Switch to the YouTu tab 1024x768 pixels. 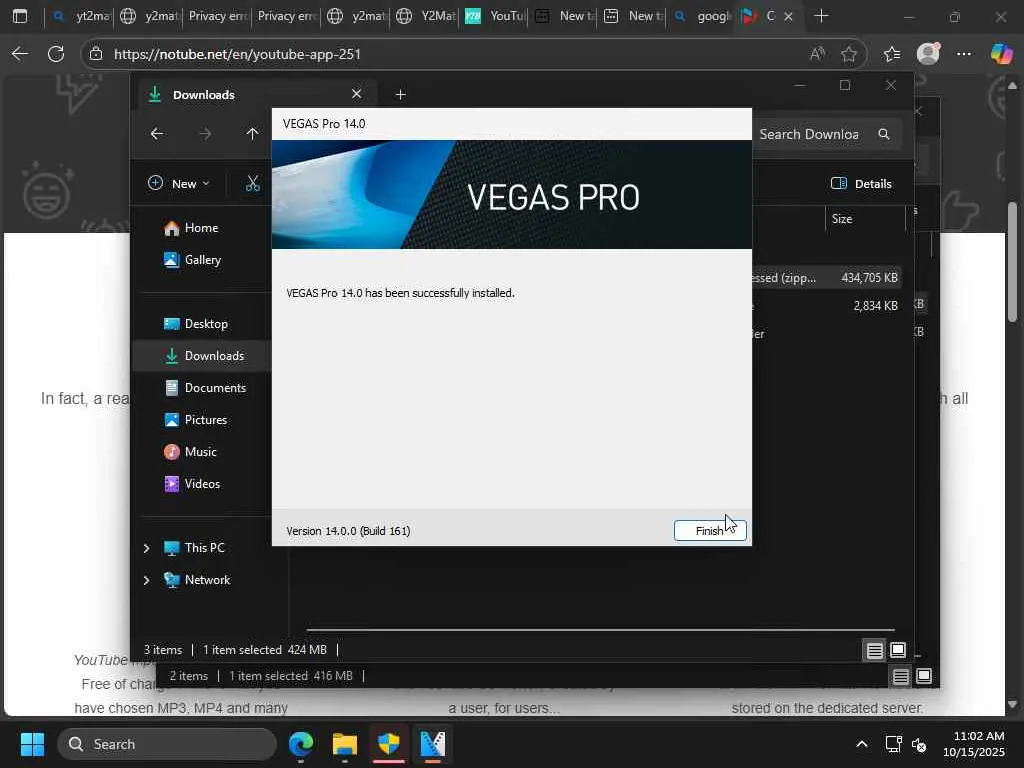click(x=496, y=16)
